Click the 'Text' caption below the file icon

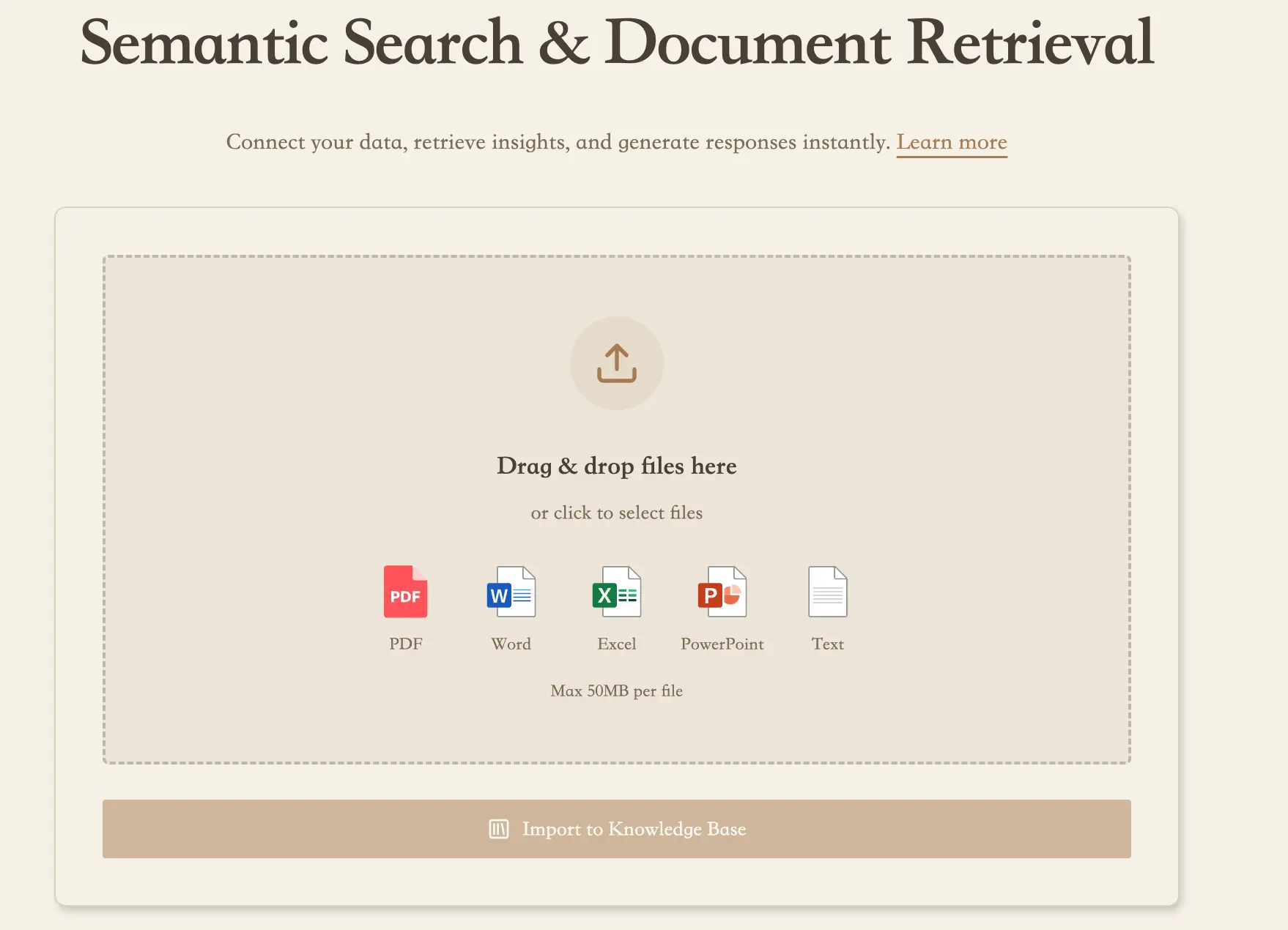click(x=827, y=644)
